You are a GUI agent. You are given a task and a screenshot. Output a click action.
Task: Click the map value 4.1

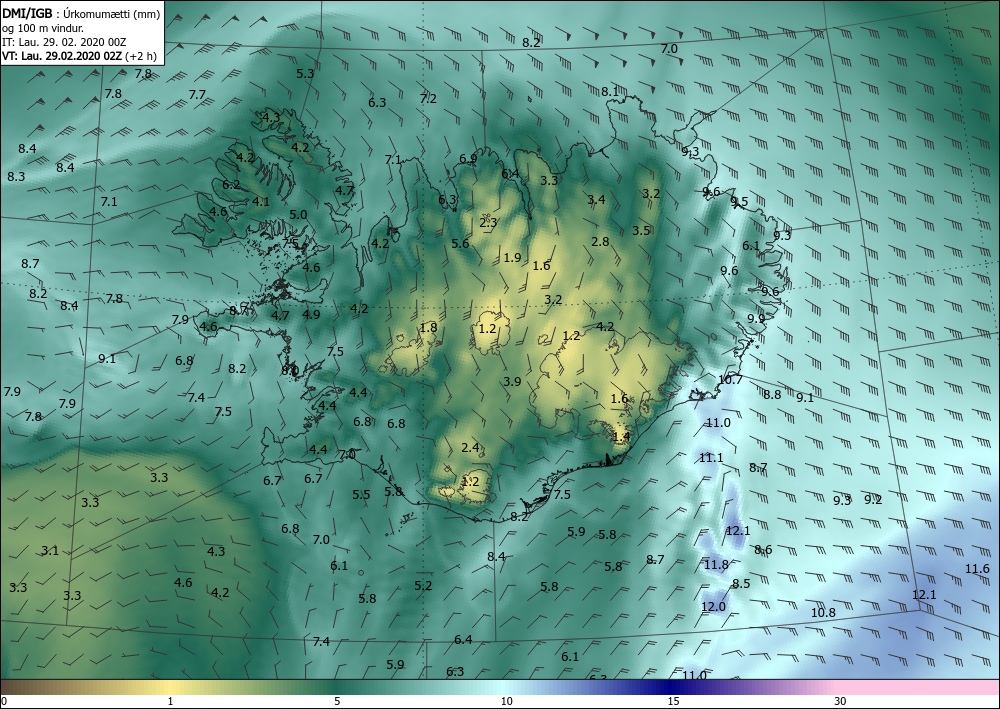[x=261, y=201]
